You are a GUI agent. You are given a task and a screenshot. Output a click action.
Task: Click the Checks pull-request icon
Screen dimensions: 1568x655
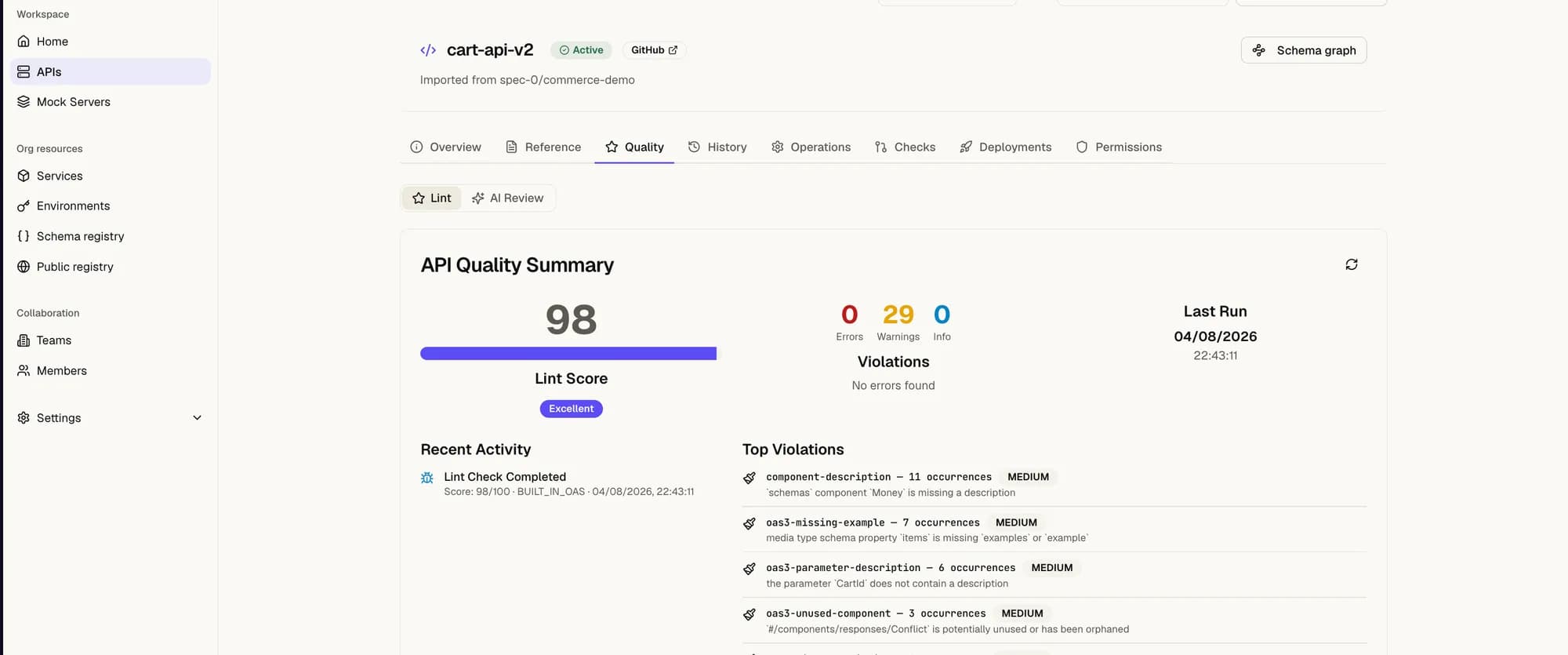[881, 147]
